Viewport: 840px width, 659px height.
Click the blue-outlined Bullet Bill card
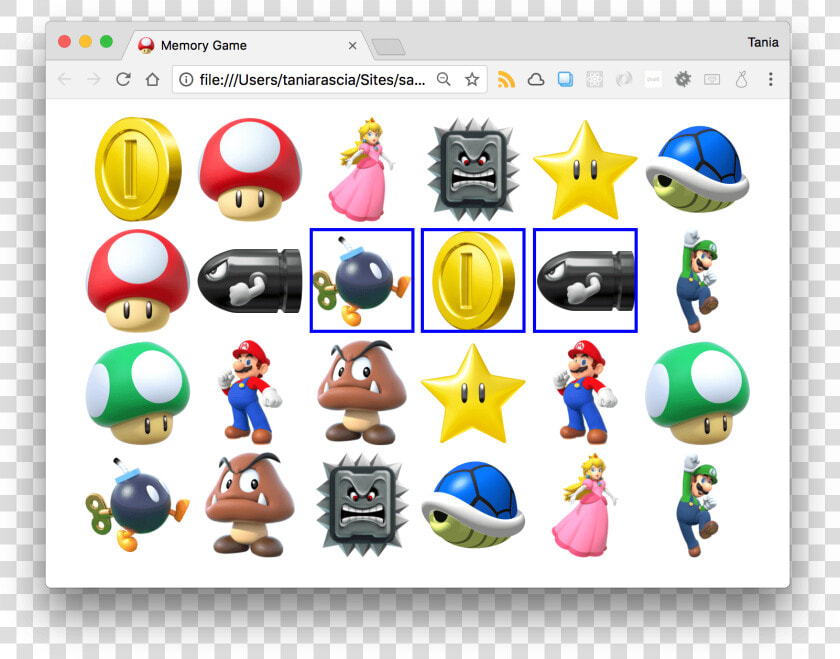coord(585,281)
